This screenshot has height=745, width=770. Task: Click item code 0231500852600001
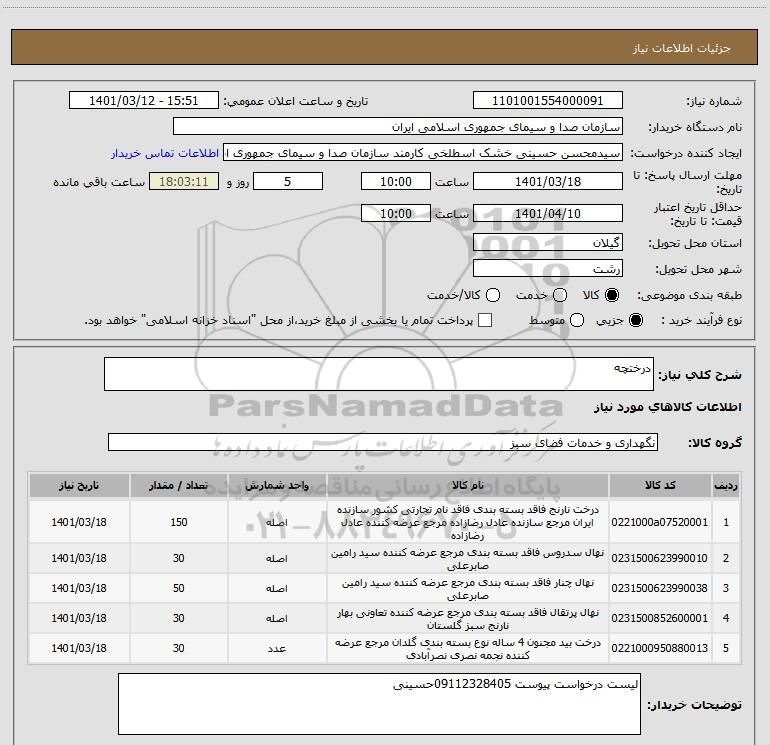pyautogui.click(x=660, y=618)
